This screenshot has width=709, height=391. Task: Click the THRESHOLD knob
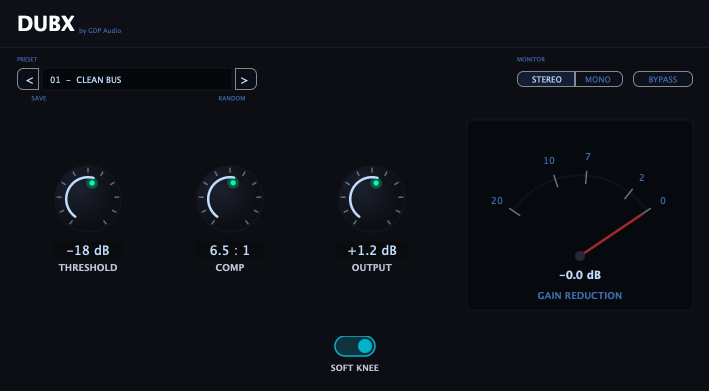pos(88,198)
